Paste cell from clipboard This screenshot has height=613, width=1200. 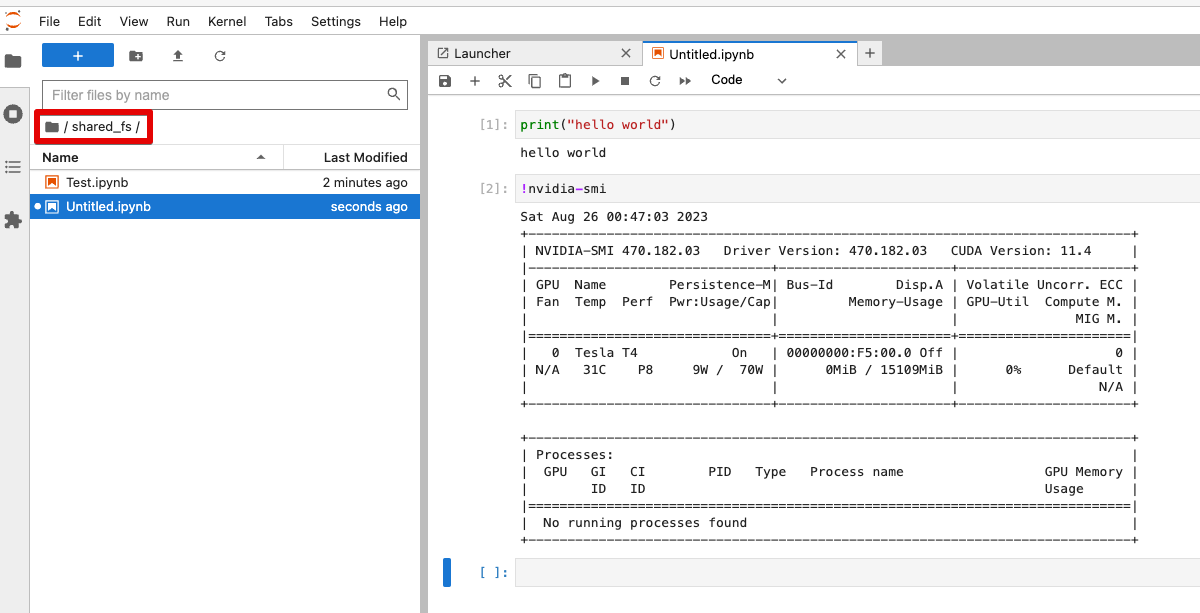(x=565, y=80)
